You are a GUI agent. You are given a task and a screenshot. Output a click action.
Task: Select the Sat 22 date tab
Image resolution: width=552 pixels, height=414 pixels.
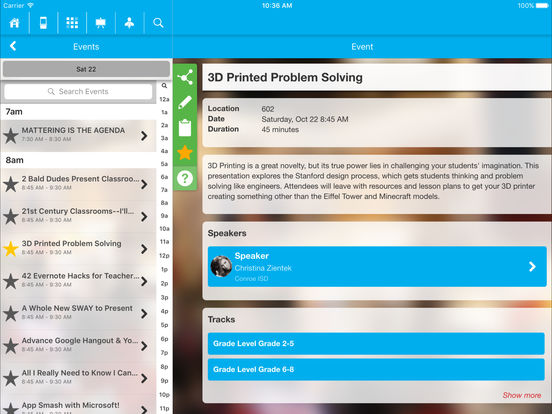[86, 69]
